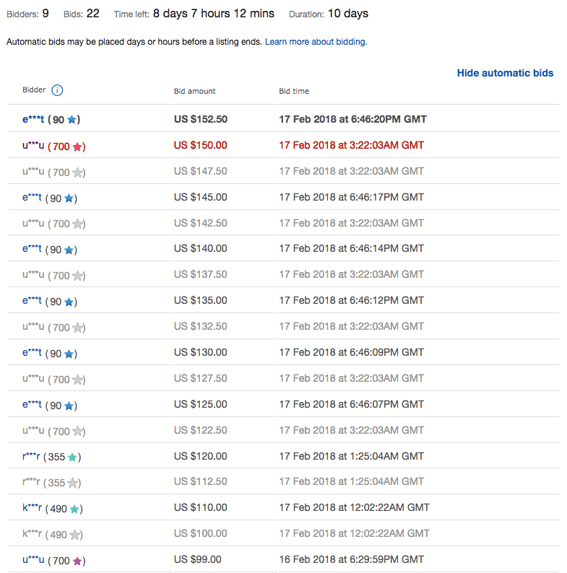Screen dimensions: 567x573
Task: Click the blue star in the US $140.00 row
Action: pyautogui.click(x=69, y=250)
